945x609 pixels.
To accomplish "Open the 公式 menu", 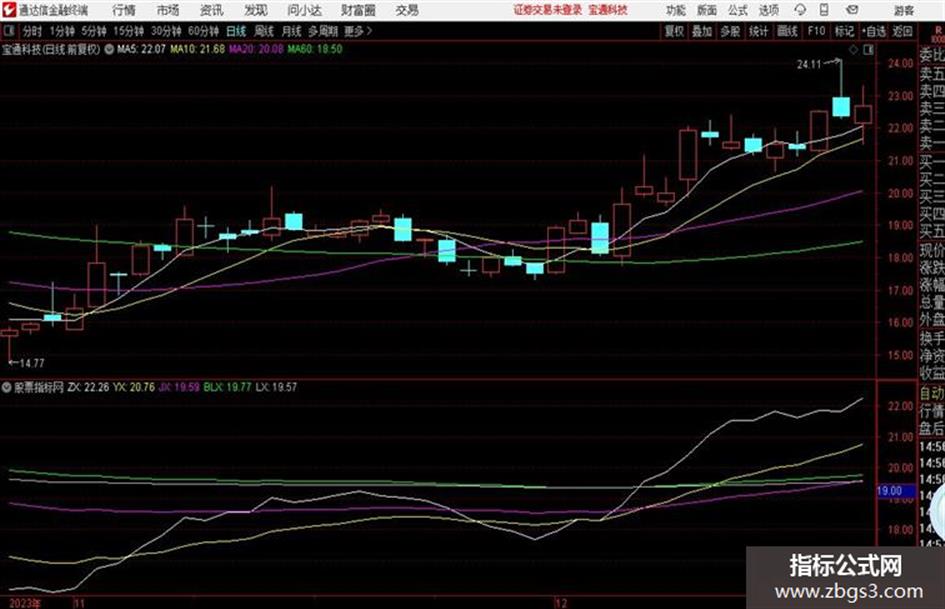I will click(x=737, y=10).
